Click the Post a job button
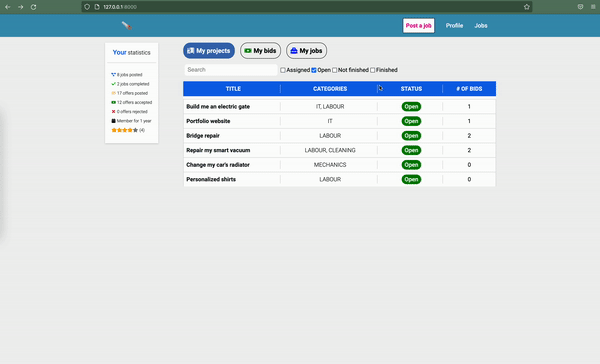 [x=419, y=26]
